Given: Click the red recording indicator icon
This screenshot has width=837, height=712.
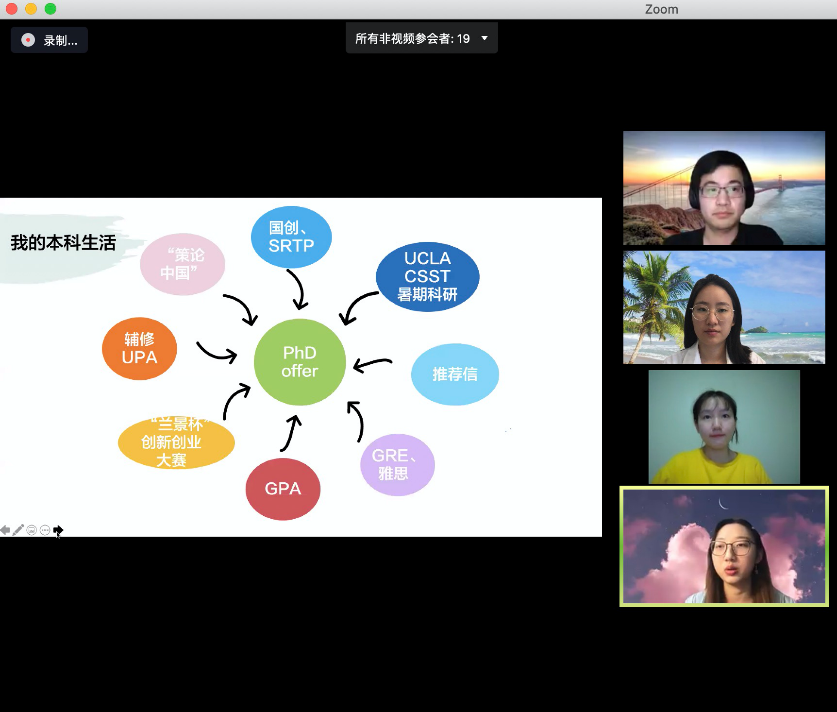Looking at the screenshot, I should point(28,40).
